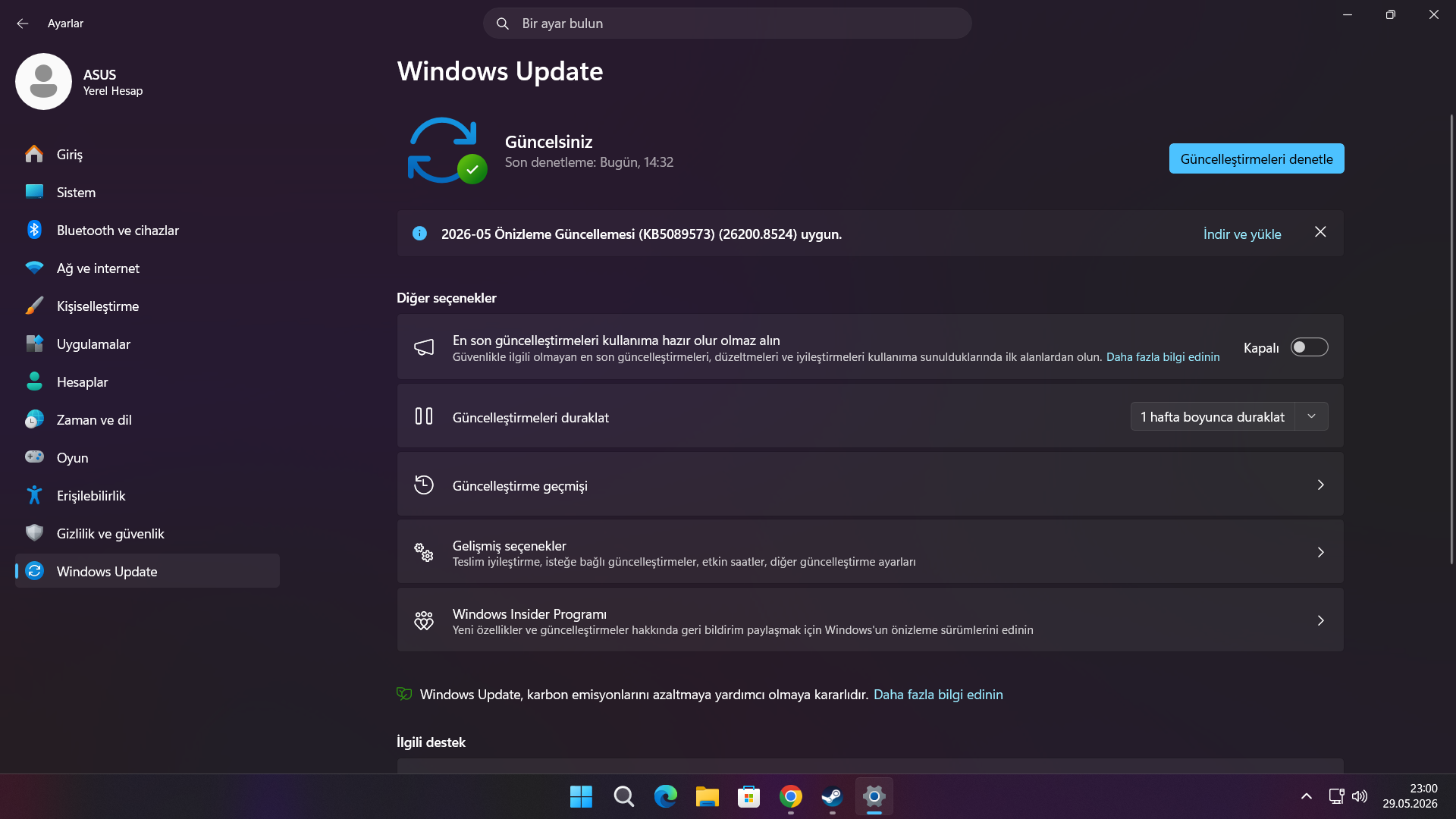This screenshot has height=819, width=1456.
Task: Launch Google Chrome from the taskbar
Action: (790, 796)
